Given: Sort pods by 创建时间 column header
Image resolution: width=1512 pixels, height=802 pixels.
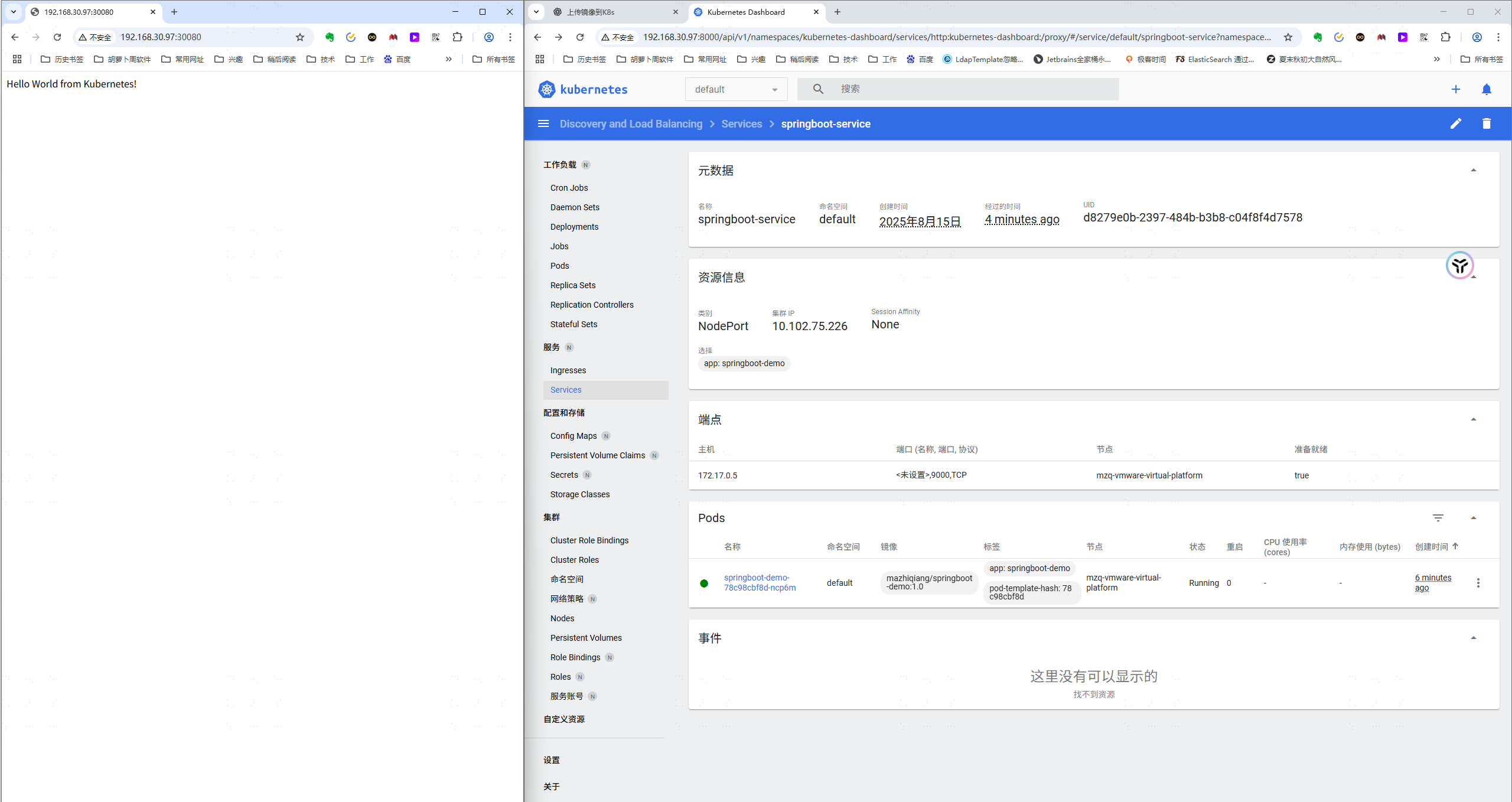Looking at the screenshot, I should click(x=1432, y=547).
